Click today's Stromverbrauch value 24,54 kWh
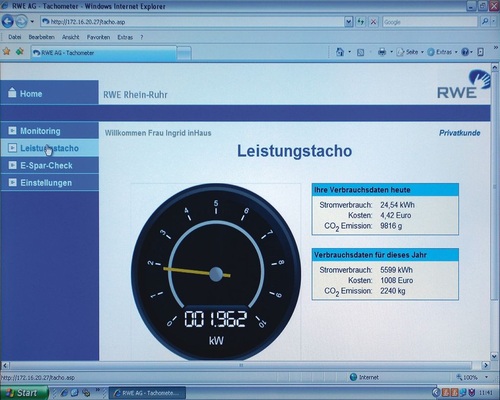 397,205
